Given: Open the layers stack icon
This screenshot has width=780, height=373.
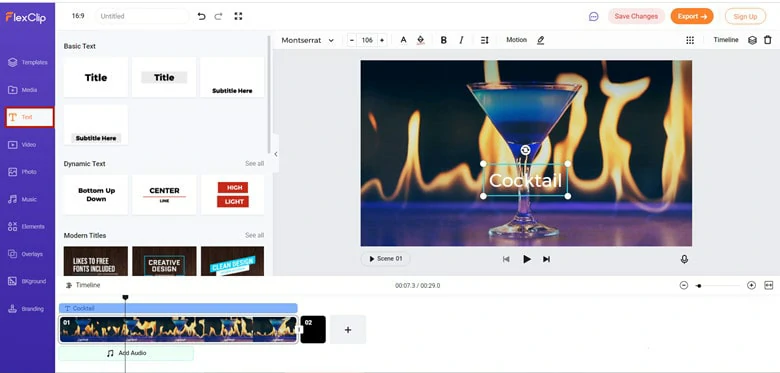Looking at the screenshot, I should point(752,40).
